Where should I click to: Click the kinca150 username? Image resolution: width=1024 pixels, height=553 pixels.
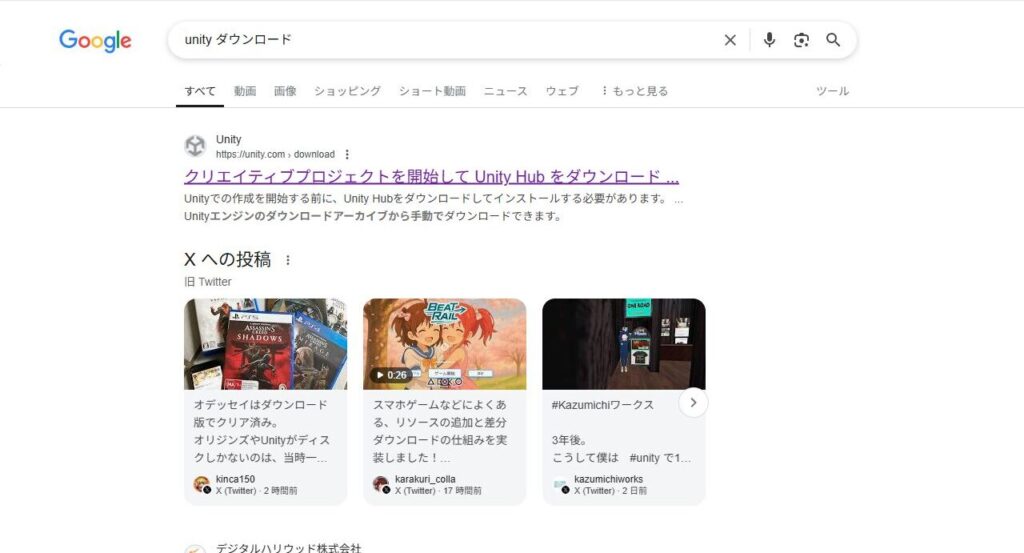click(235, 479)
